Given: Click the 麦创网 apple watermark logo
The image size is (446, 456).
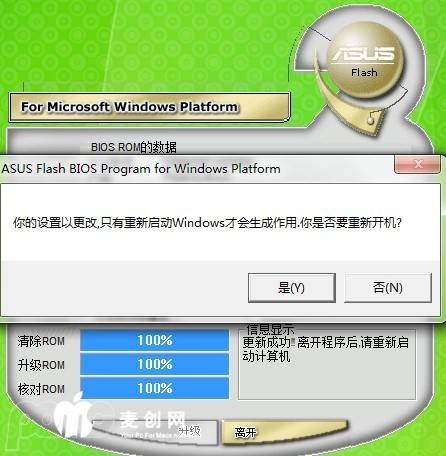Looking at the screenshot, I should coord(74,415).
